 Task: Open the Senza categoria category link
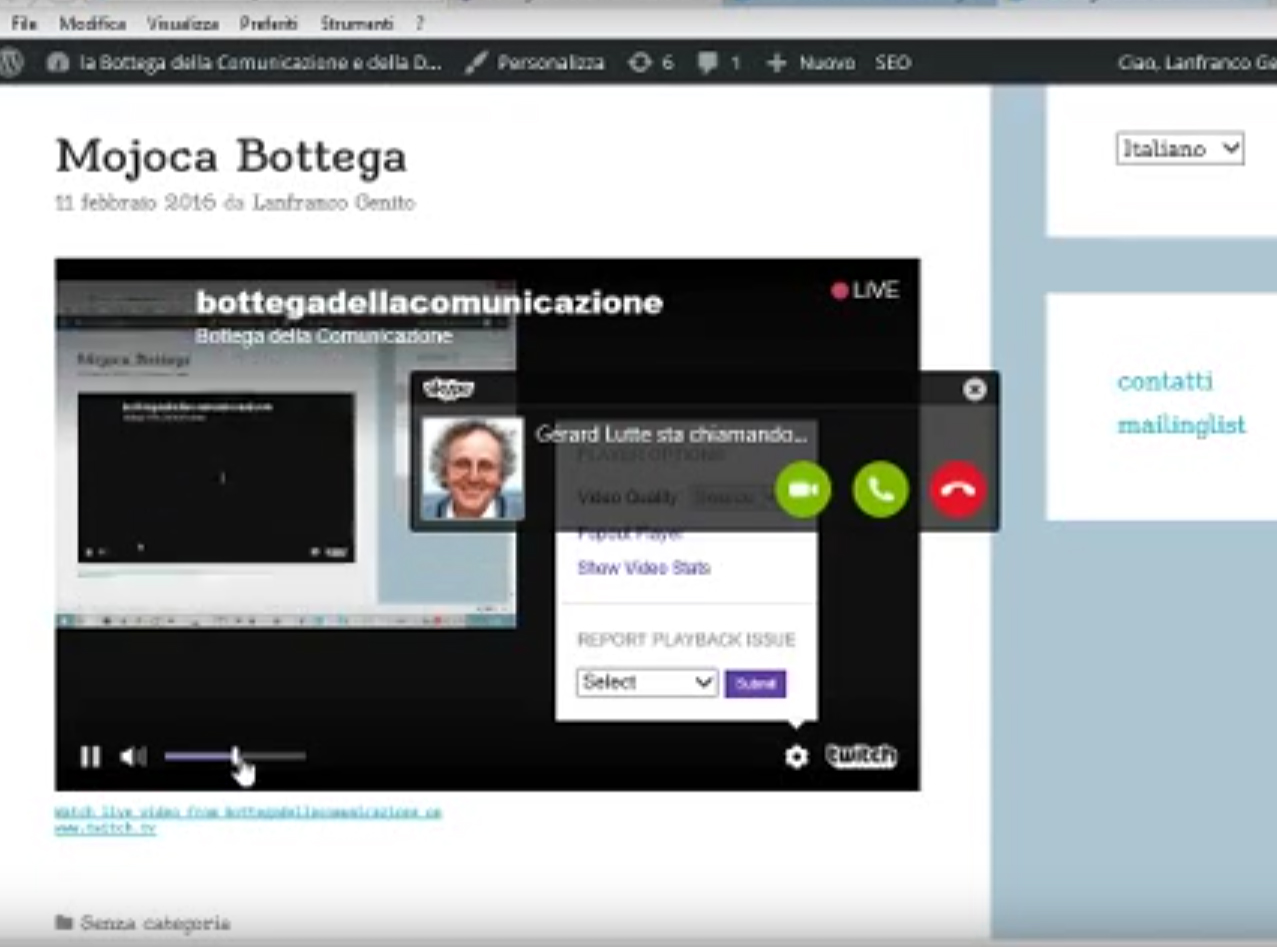click(x=155, y=922)
